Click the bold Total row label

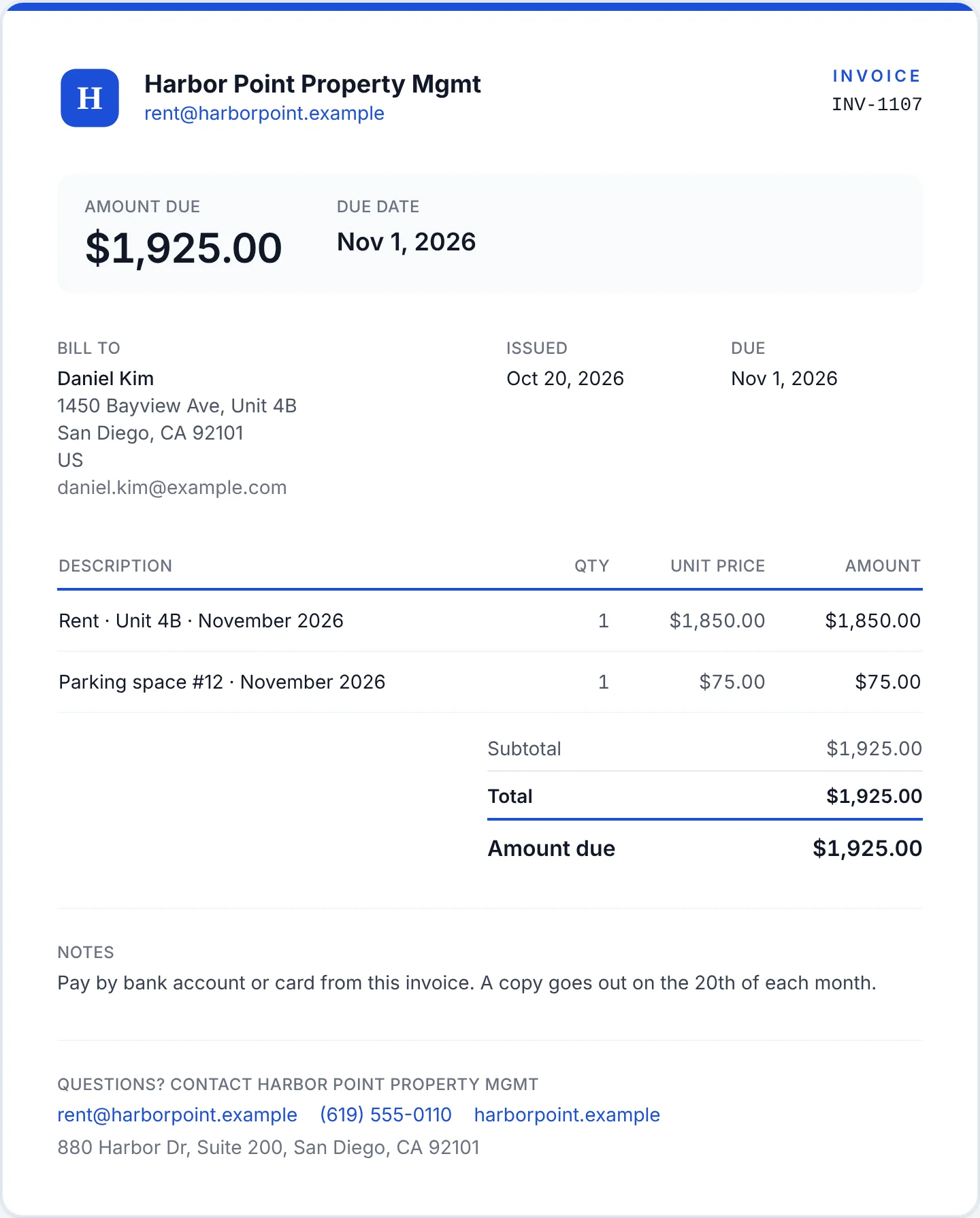[x=510, y=796]
